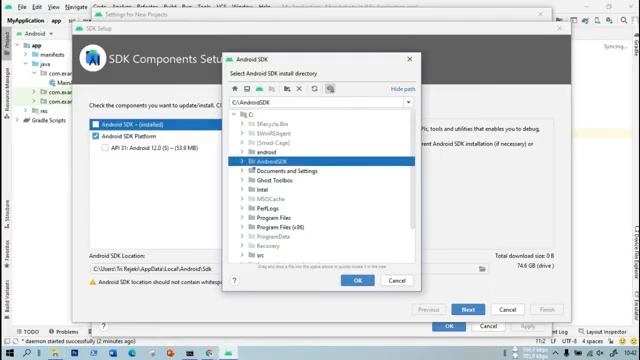This screenshot has height=360, width=640.
Task: Open Layout Inspector tool window
Action: tap(602, 331)
